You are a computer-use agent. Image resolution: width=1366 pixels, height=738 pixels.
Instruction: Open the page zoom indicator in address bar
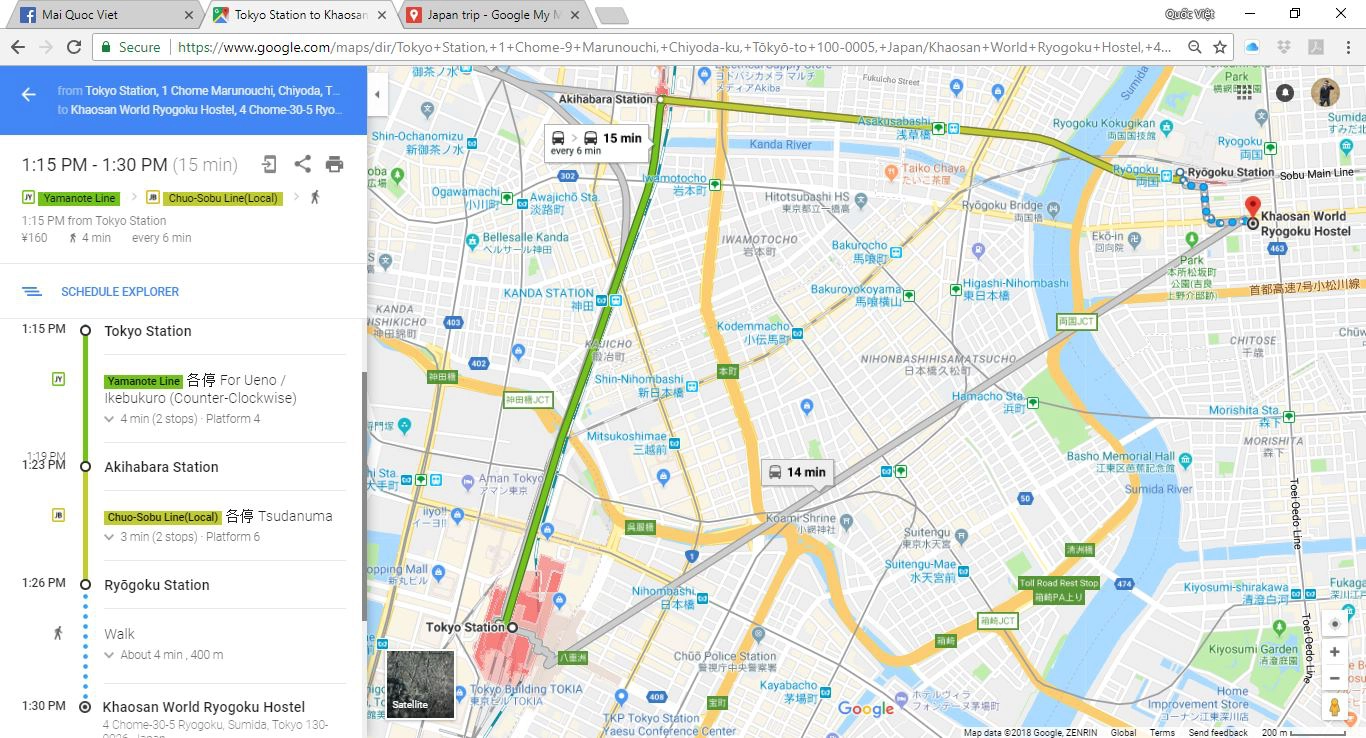click(1194, 47)
